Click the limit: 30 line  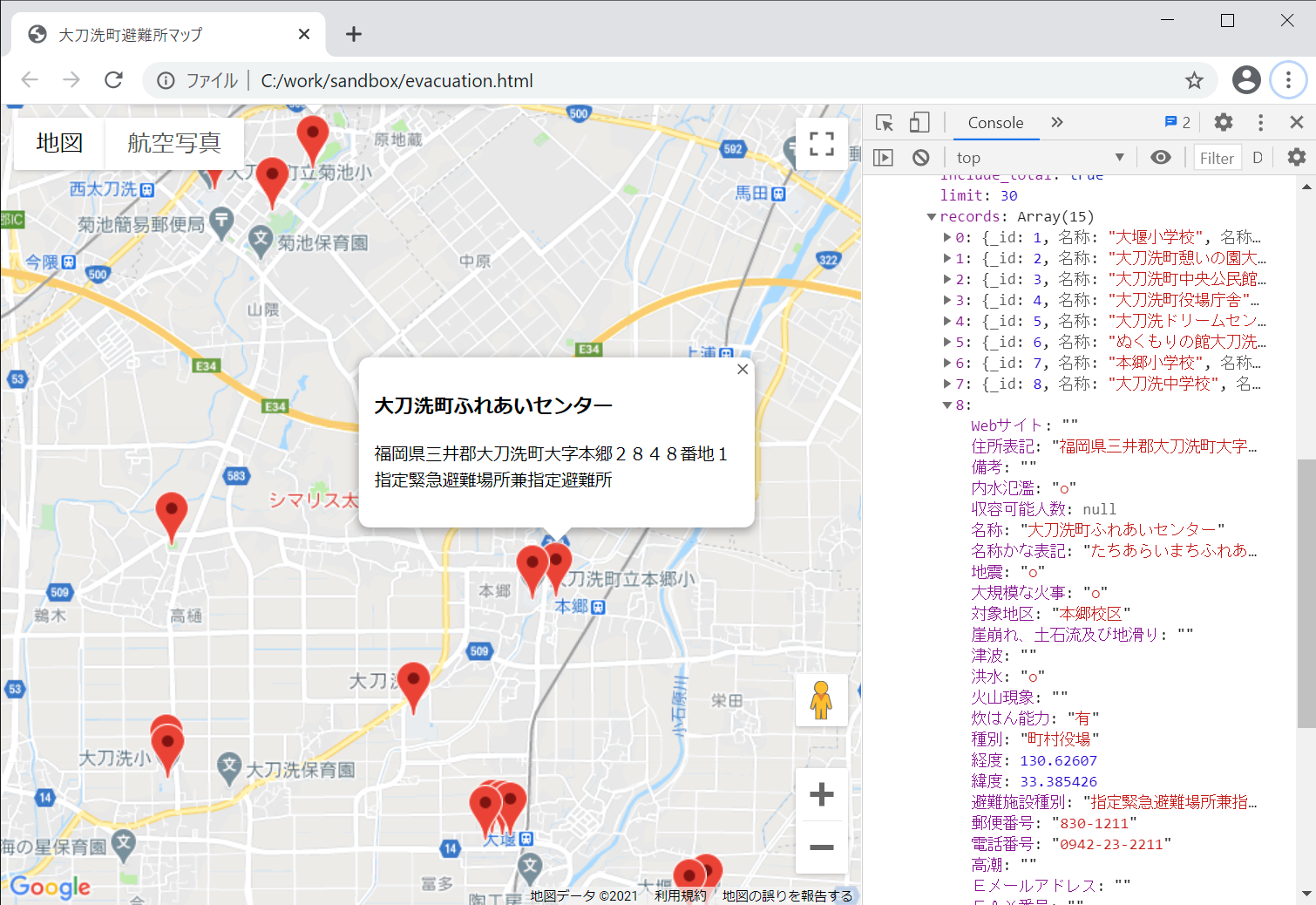pos(979,195)
